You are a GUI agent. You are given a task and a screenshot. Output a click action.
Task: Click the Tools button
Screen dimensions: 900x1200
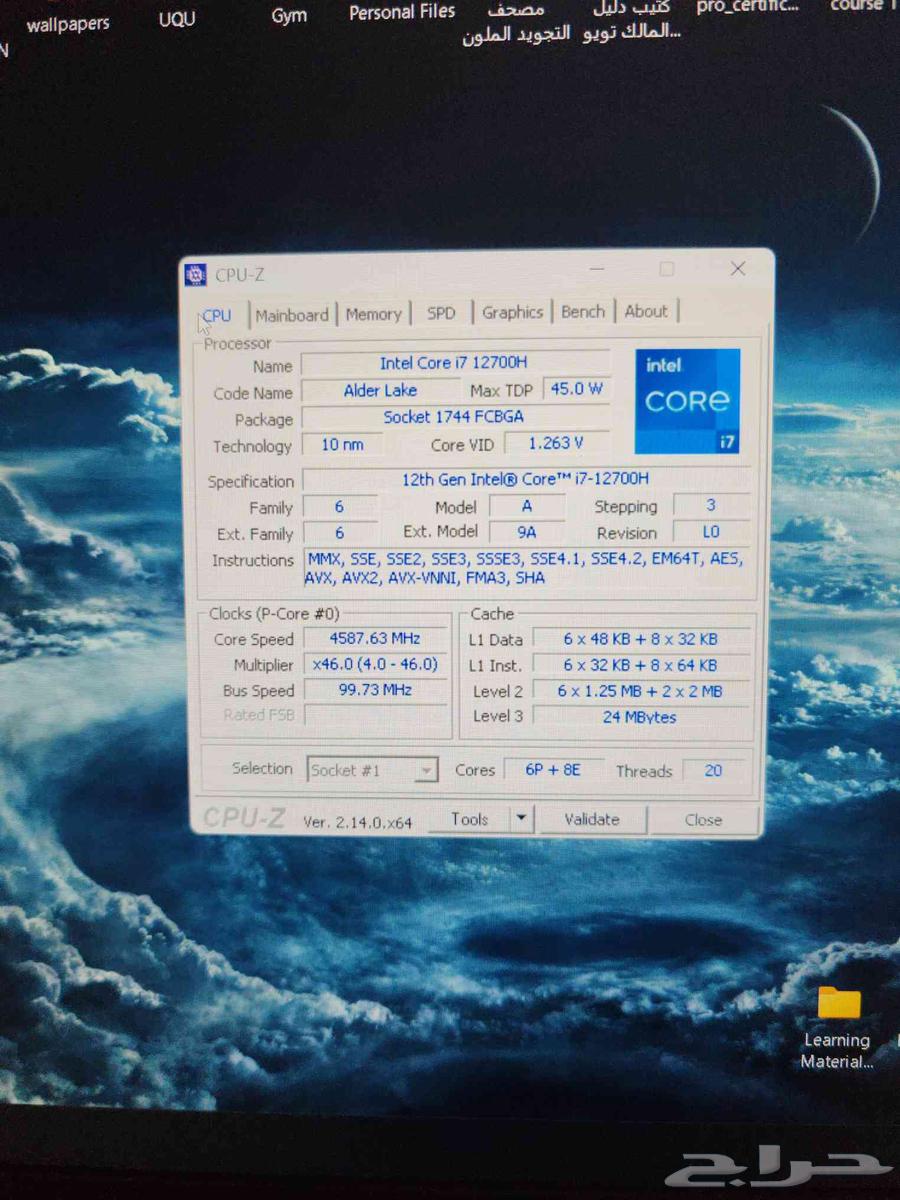[470, 818]
